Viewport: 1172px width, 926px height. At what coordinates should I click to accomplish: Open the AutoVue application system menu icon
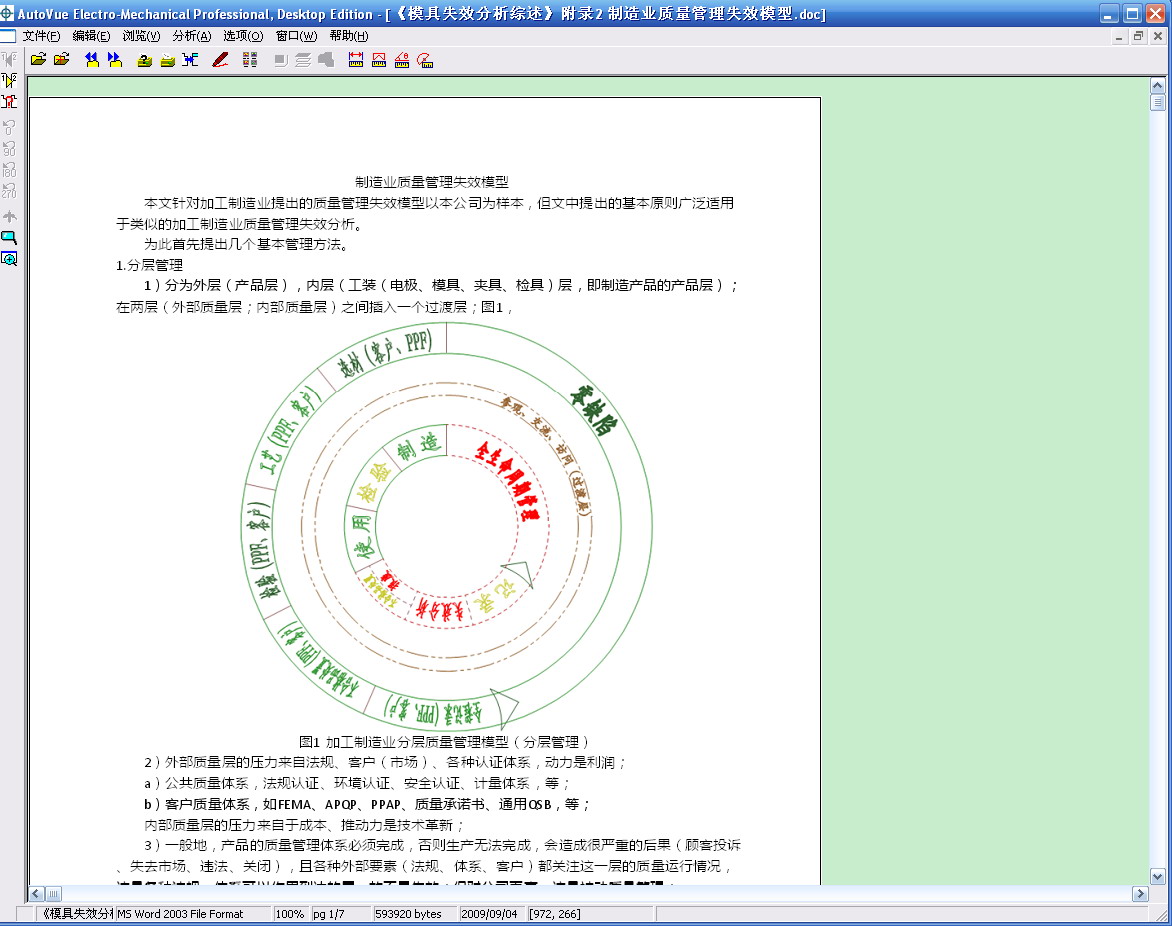pos(7,13)
